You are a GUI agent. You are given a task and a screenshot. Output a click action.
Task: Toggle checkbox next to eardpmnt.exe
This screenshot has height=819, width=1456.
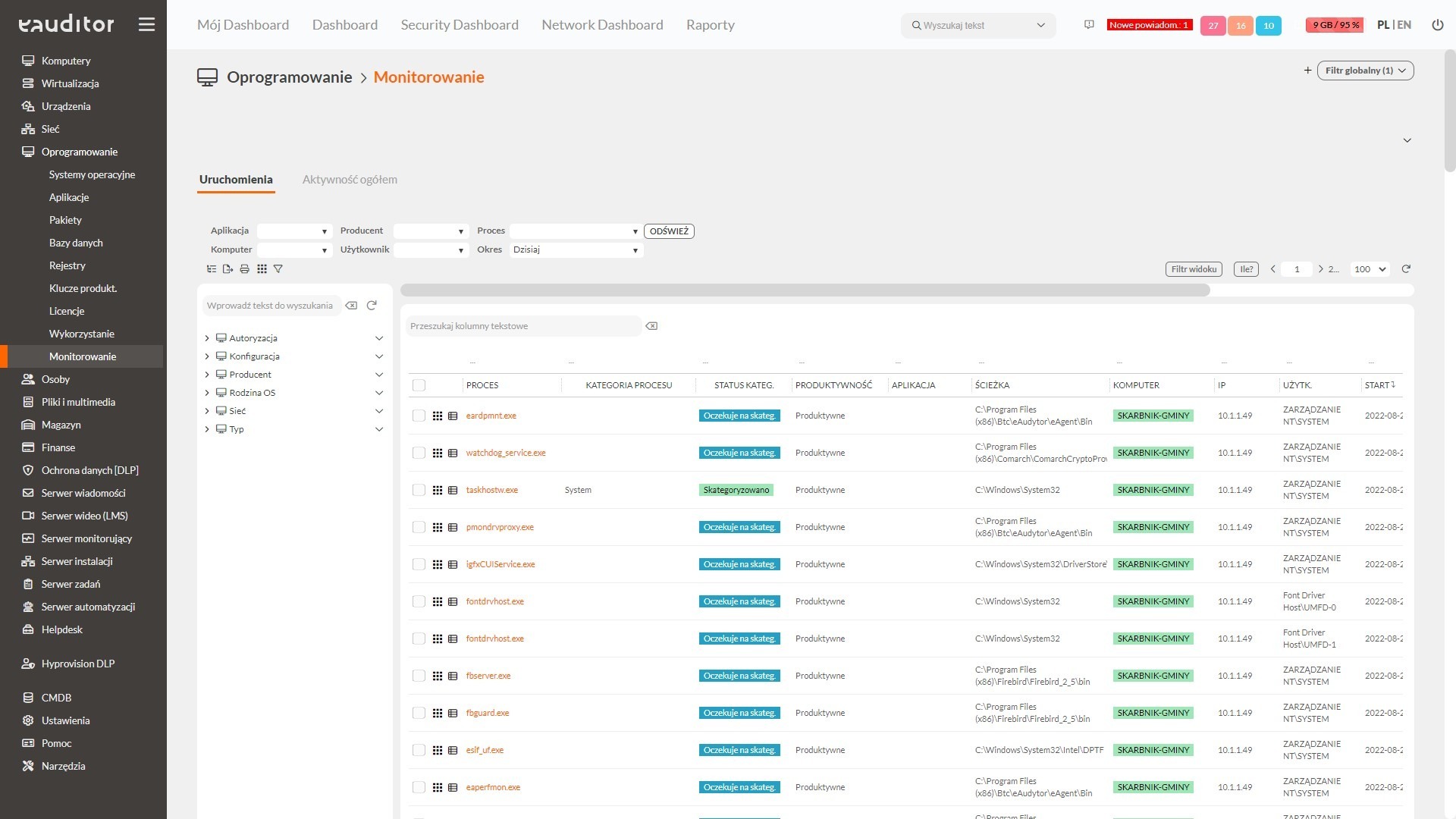[419, 415]
